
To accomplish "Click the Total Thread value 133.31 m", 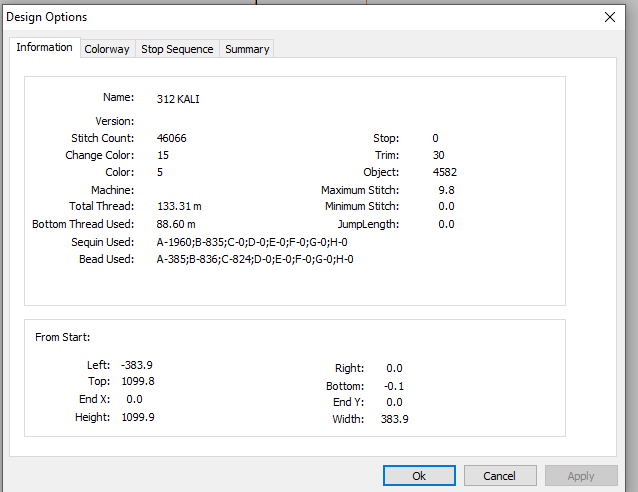I will 179,206.
